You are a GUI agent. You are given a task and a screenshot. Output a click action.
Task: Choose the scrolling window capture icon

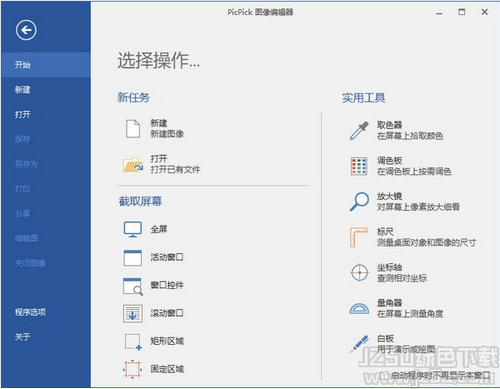[133, 313]
